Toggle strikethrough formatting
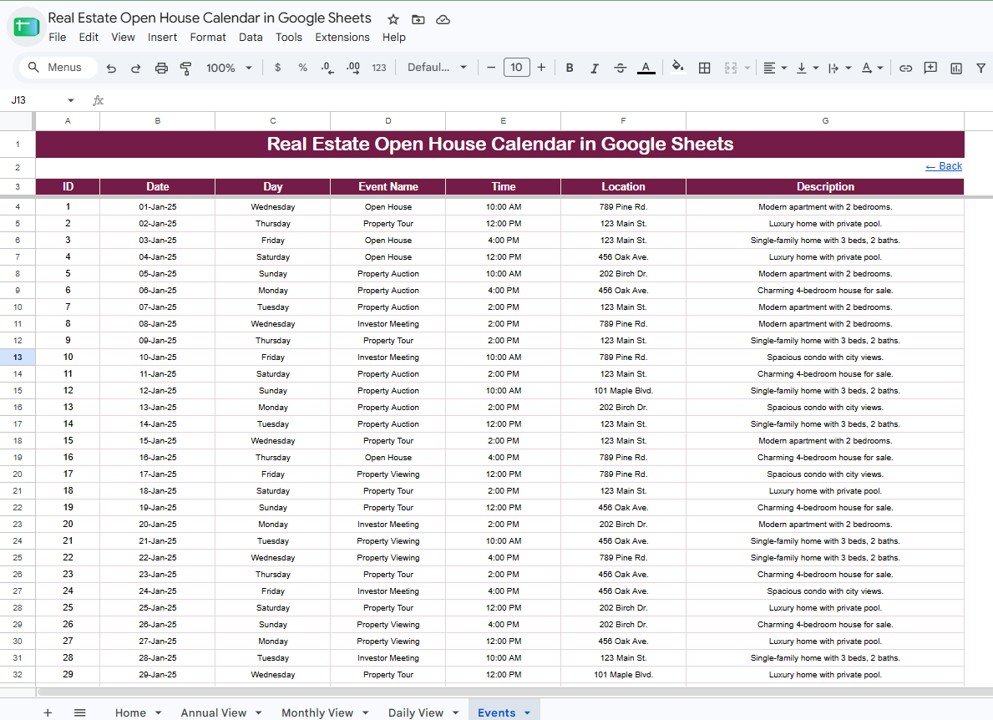 620,68
